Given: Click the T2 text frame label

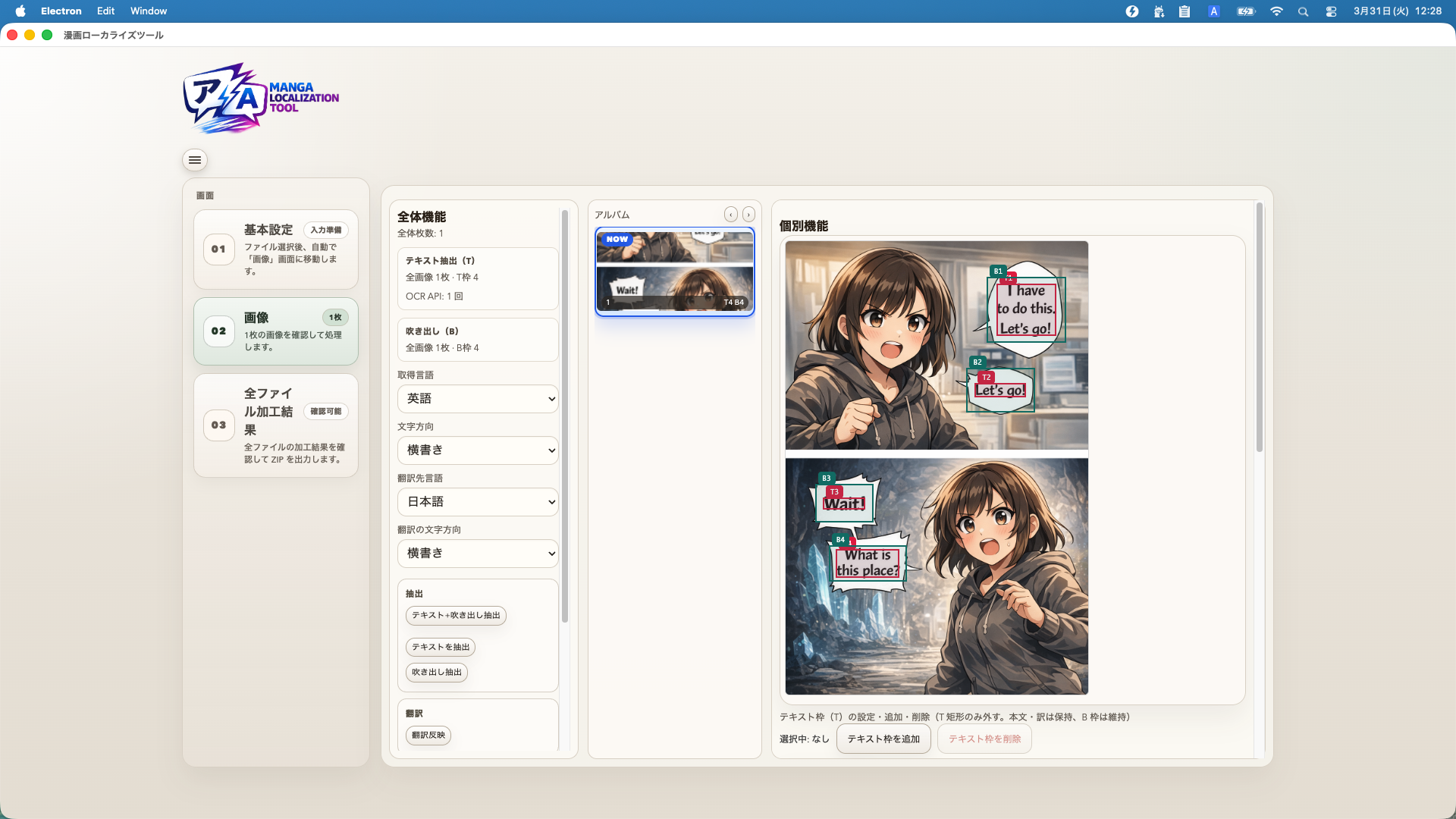Looking at the screenshot, I should [986, 377].
